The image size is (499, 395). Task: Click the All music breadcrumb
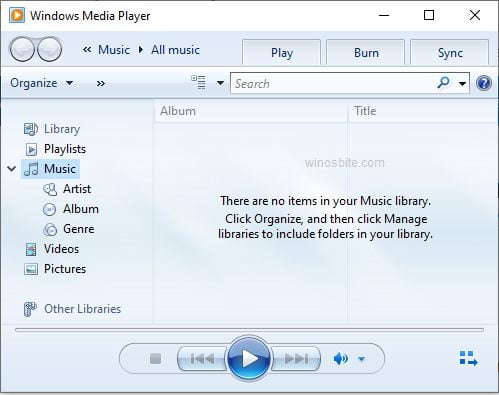point(175,50)
